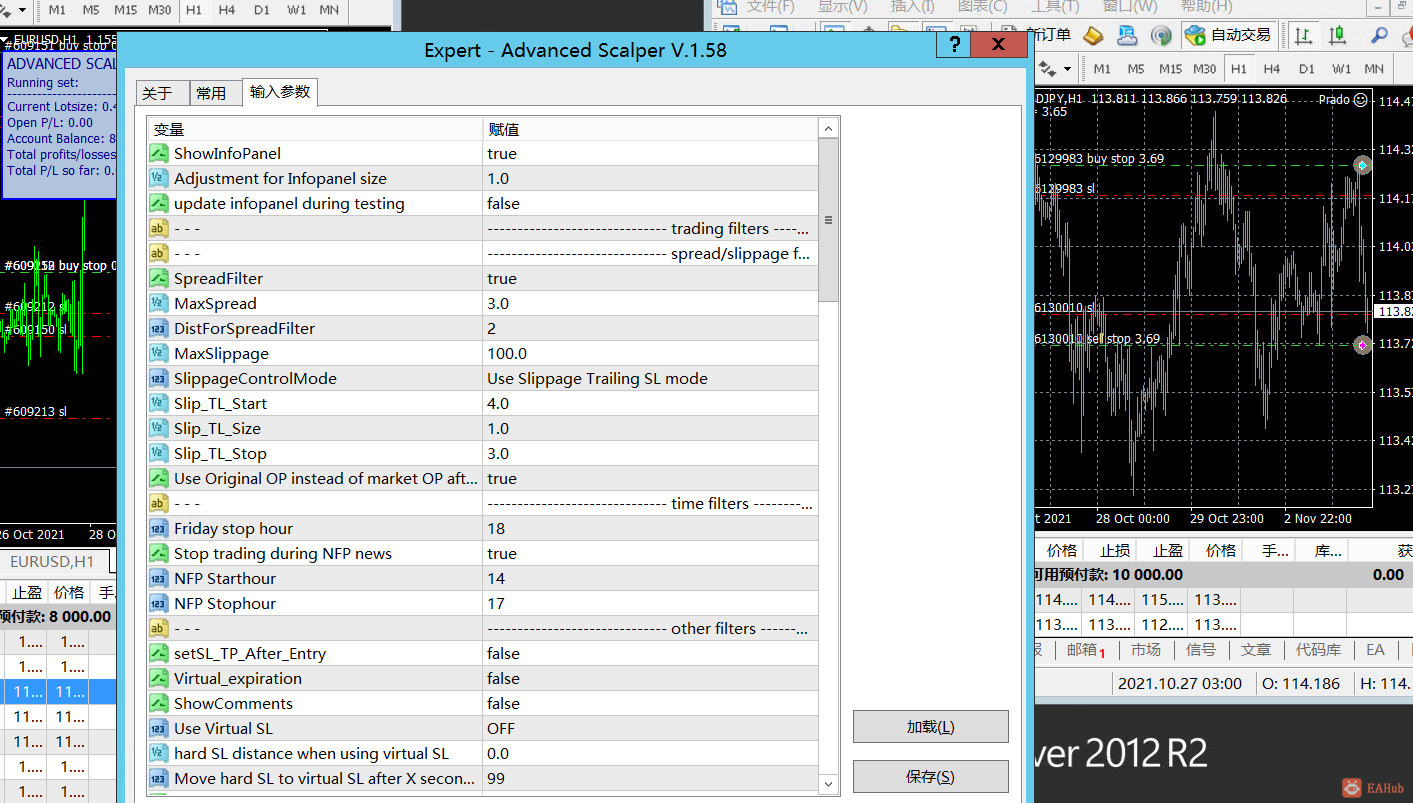
Task: Click the icon beside Stop trading during NFP news
Action: (x=158, y=553)
